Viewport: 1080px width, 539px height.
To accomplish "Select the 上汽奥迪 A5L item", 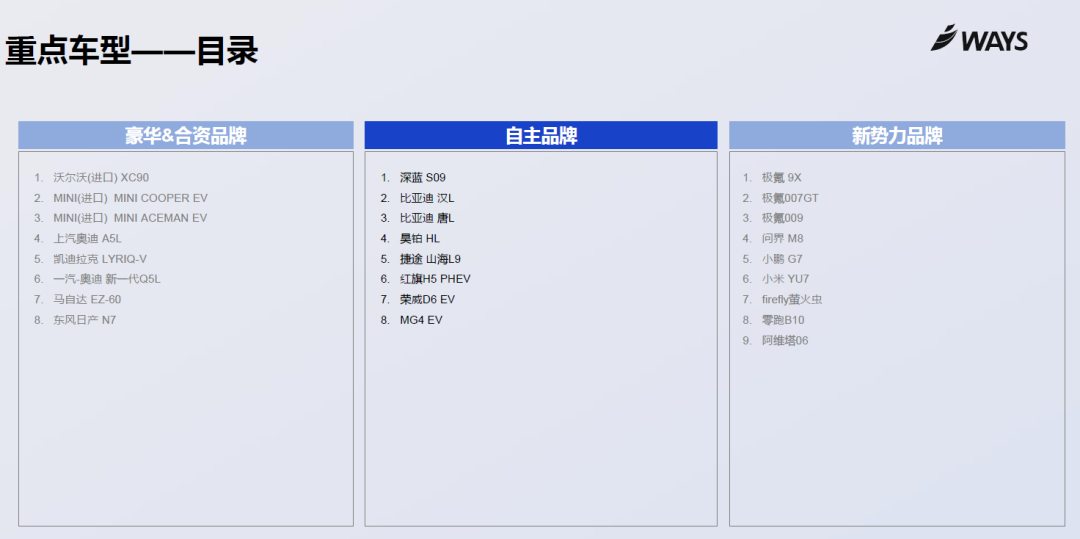I will point(87,239).
